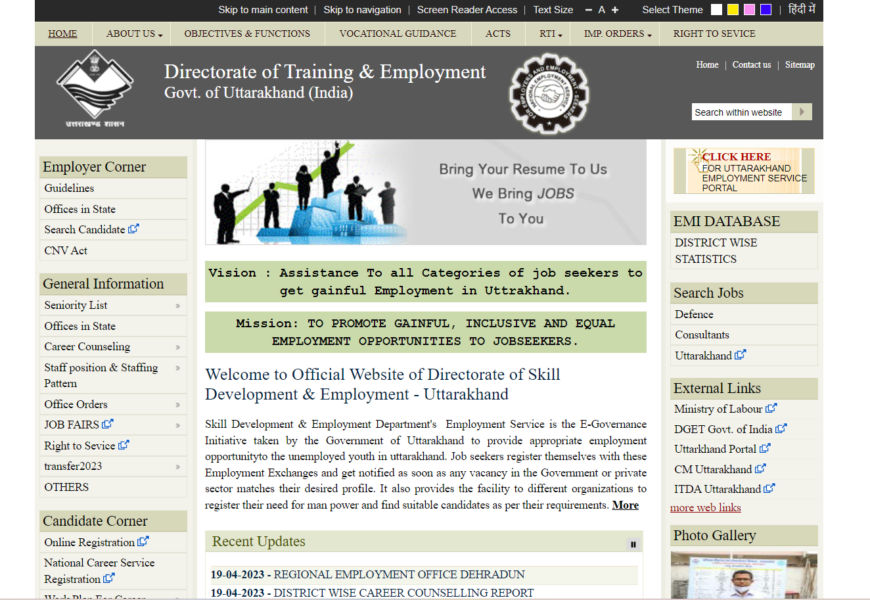Open the ABOUT US dropdown menu

pyautogui.click(x=134, y=34)
